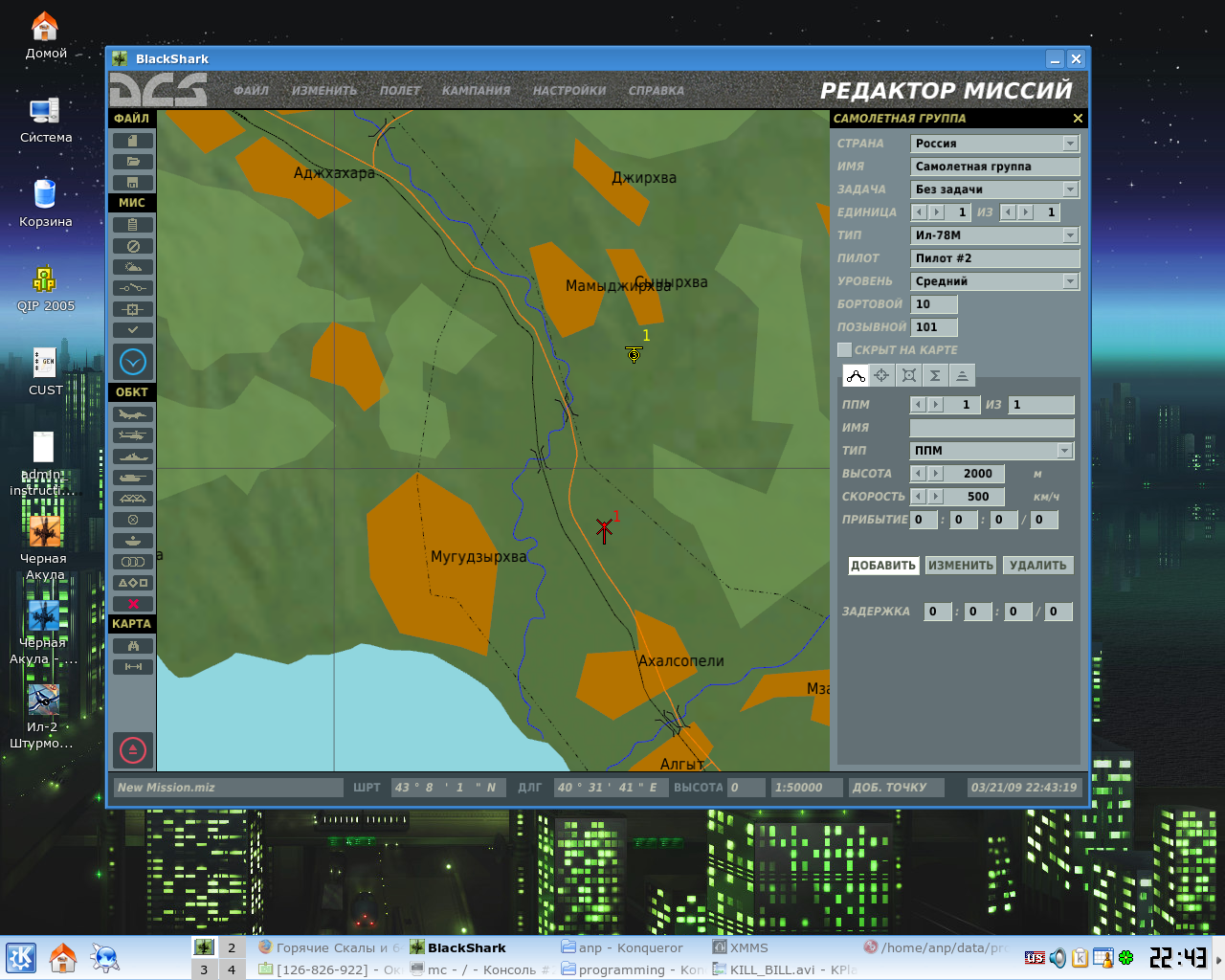Select the airplane group tool

[x=132, y=414]
